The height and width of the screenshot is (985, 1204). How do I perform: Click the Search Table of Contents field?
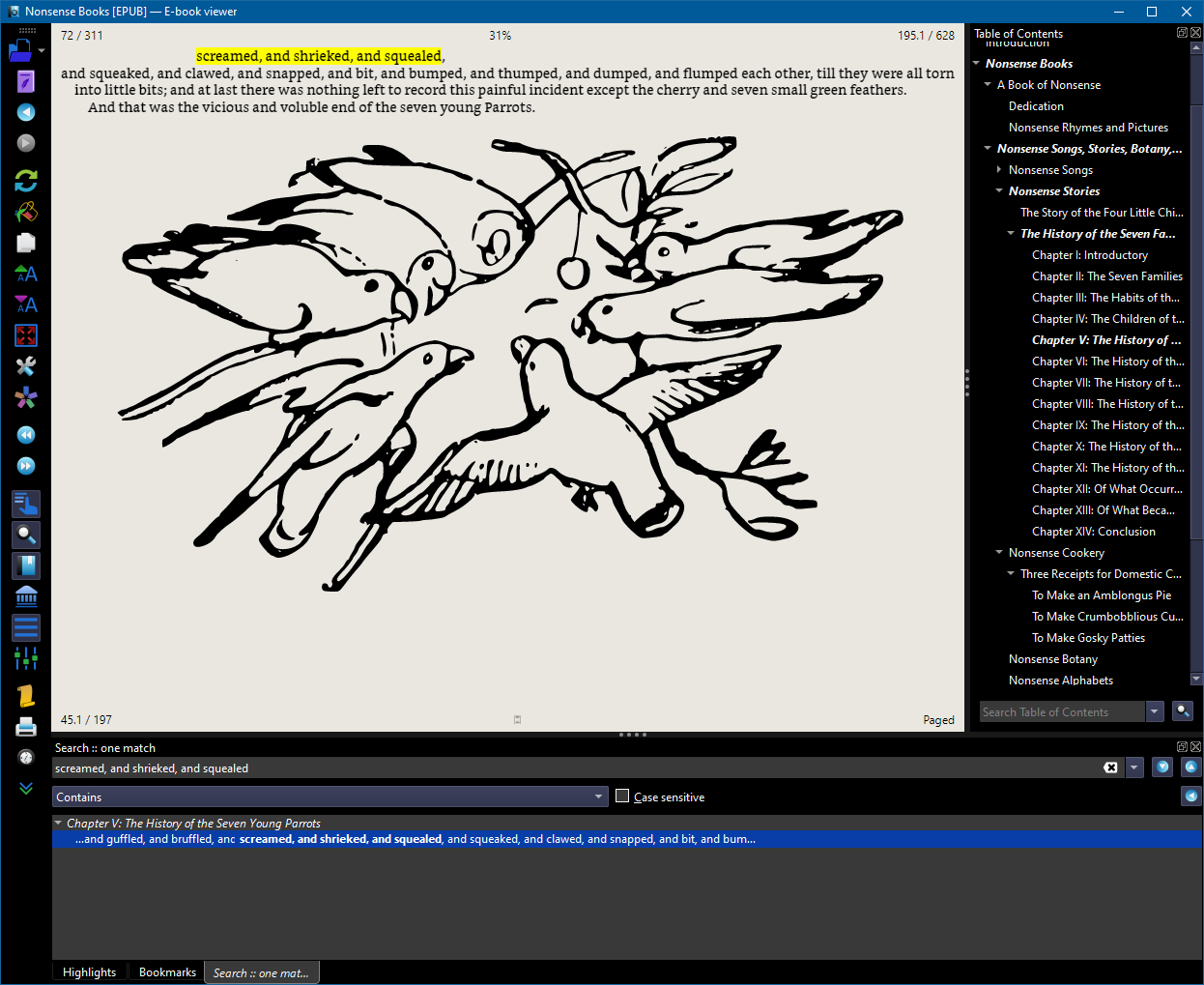click(x=1062, y=711)
